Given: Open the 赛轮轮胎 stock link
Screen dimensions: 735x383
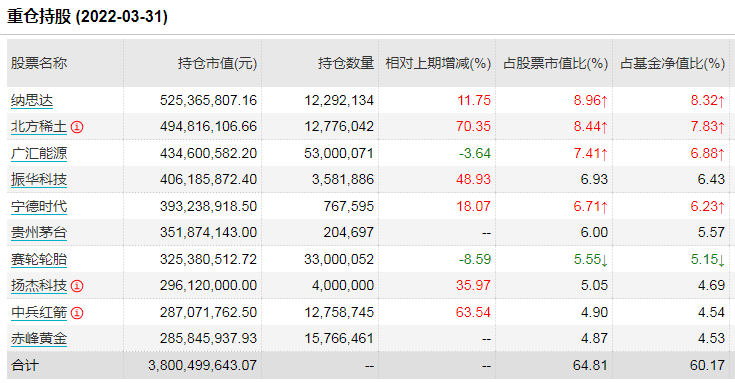Looking at the screenshot, I should 39,259.
